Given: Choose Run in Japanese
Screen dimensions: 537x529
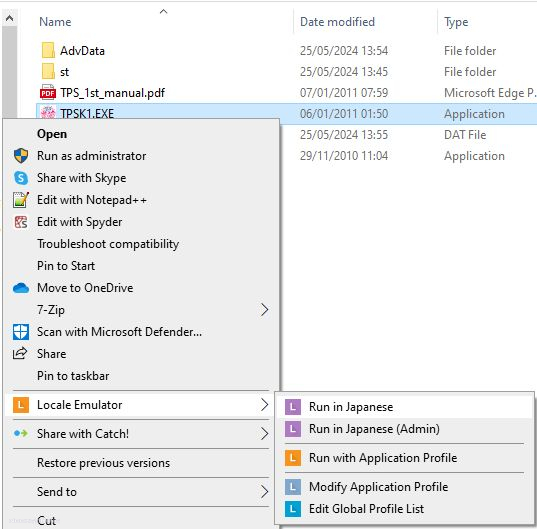Looking at the screenshot, I should tap(405, 407).
